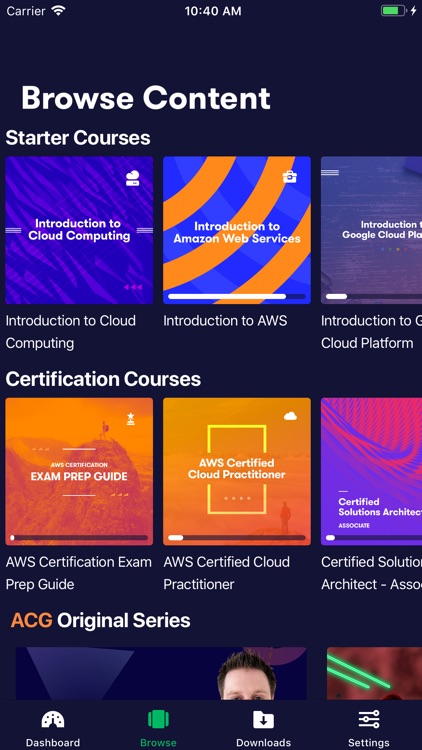Click progress bar on Google Cloud Platform card

click(x=374, y=297)
